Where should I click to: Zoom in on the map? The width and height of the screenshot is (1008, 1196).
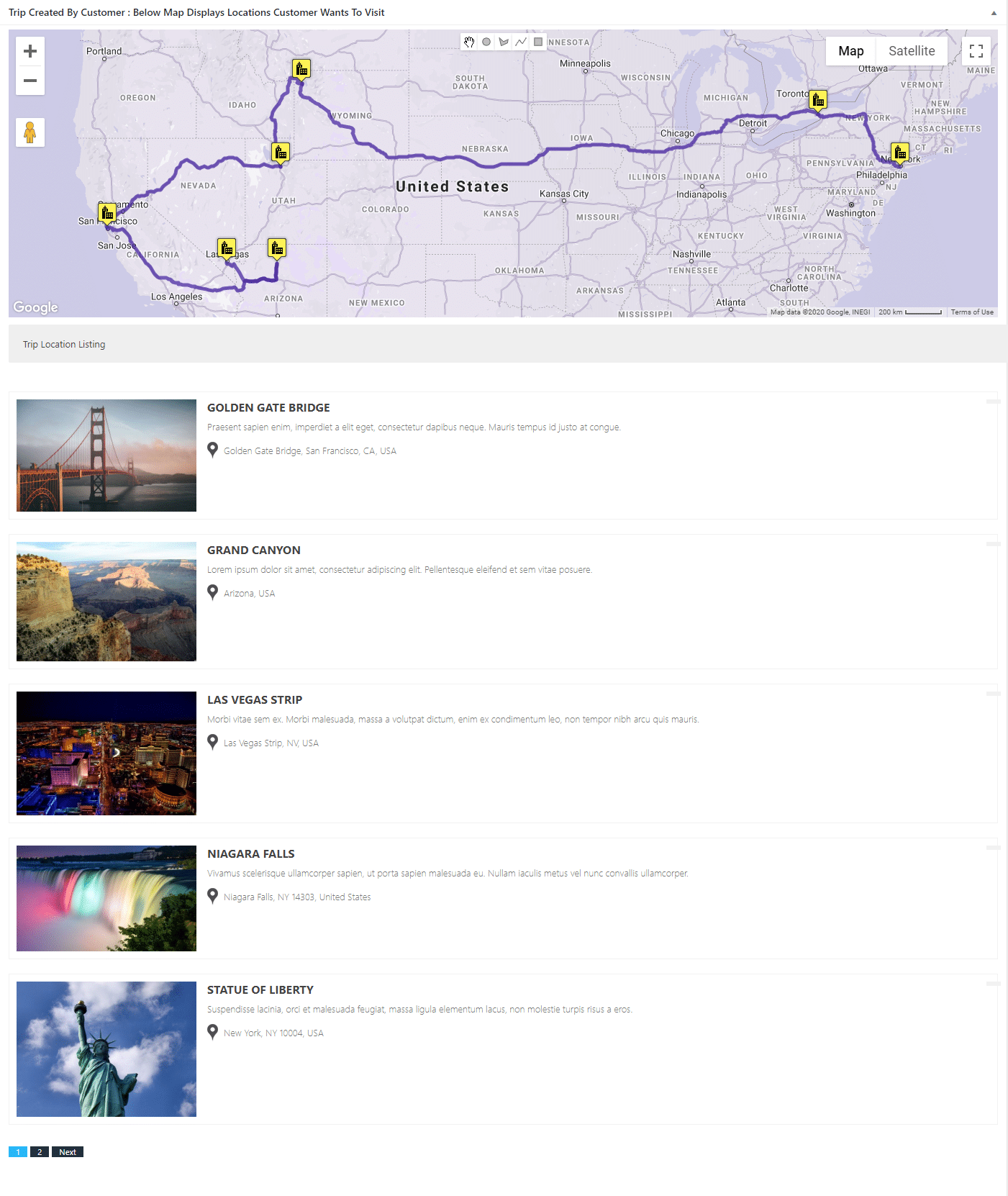pyautogui.click(x=30, y=51)
